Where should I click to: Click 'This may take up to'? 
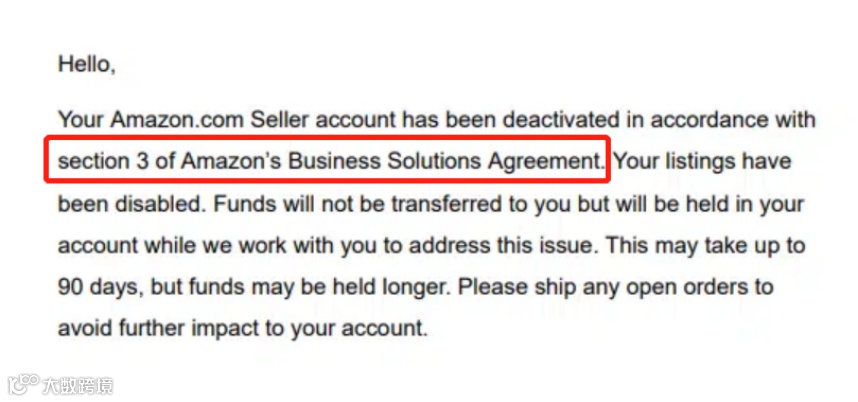[x=704, y=246]
